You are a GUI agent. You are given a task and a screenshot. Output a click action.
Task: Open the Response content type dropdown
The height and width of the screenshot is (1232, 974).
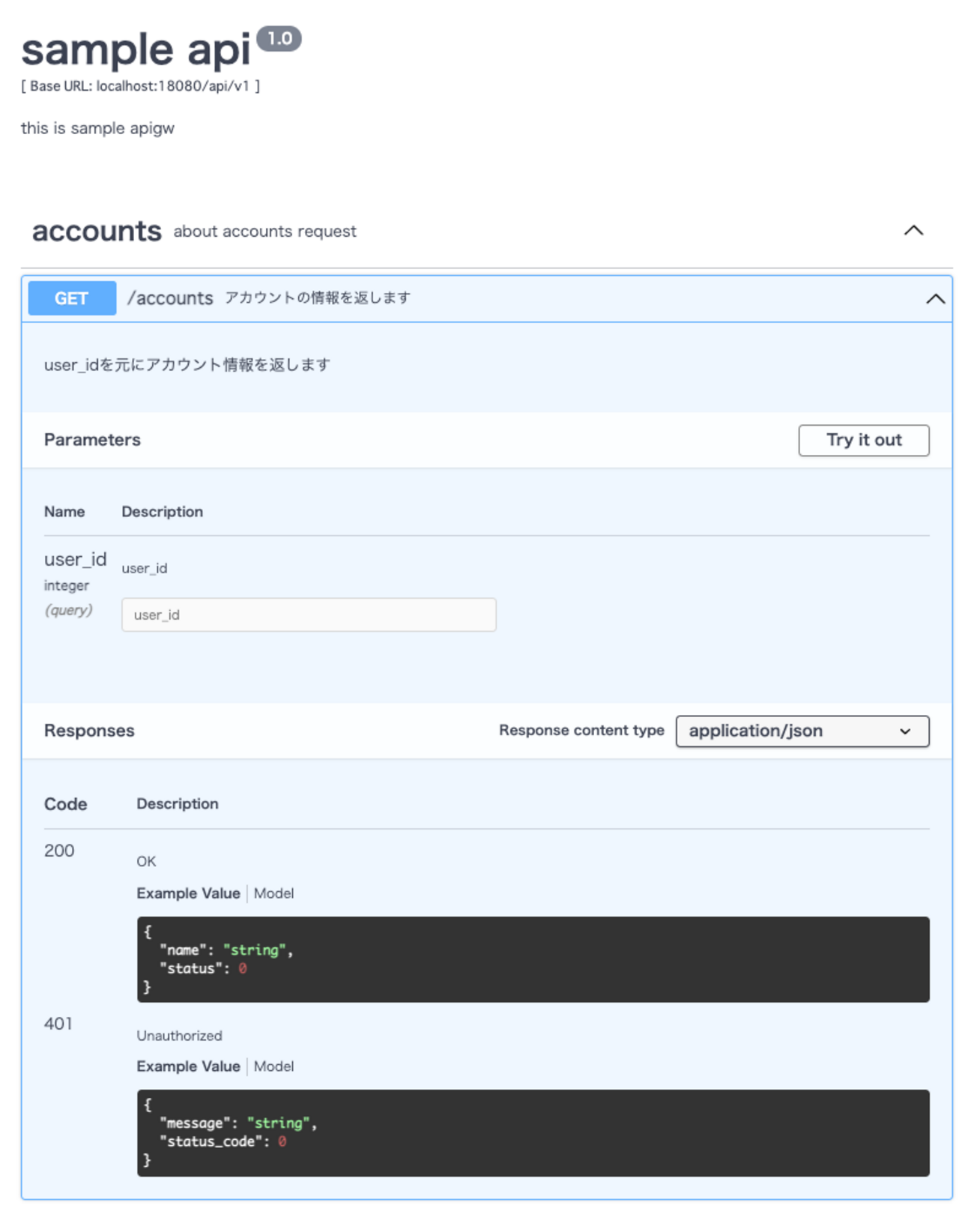802,731
